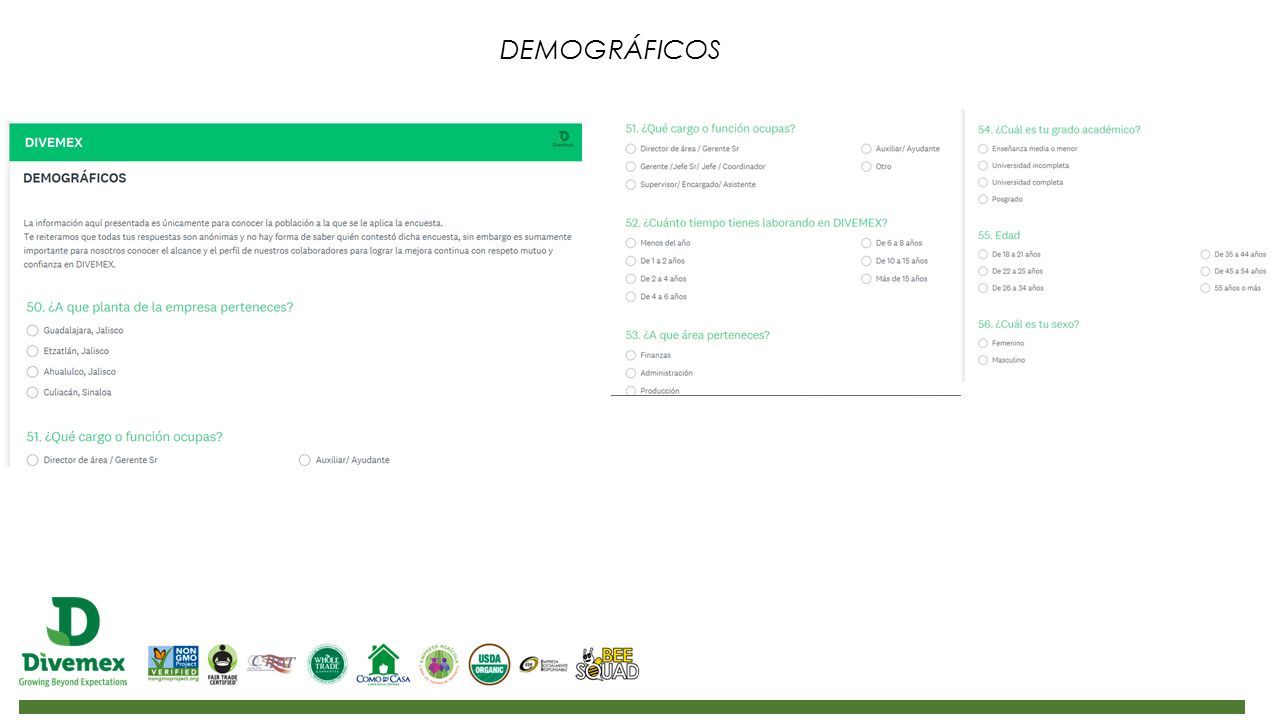
Task: Select Supervisor/ Encargado/ Asistente option
Action: pyautogui.click(x=631, y=184)
